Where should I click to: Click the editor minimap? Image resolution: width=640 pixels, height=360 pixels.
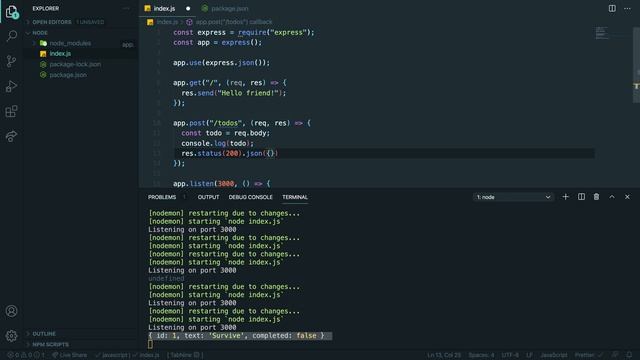(x=602, y=33)
